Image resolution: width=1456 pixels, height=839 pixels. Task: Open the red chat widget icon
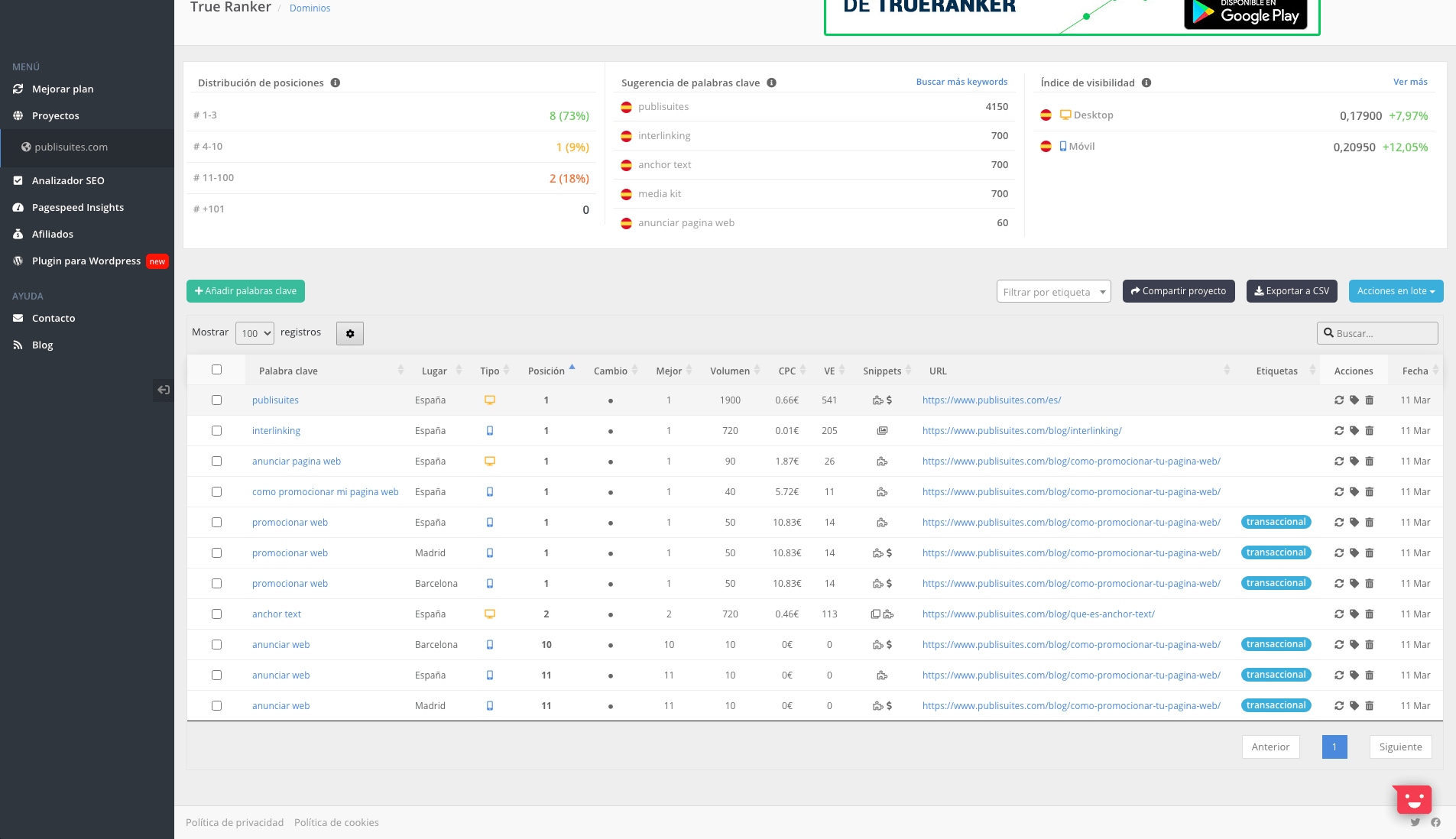1412,799
